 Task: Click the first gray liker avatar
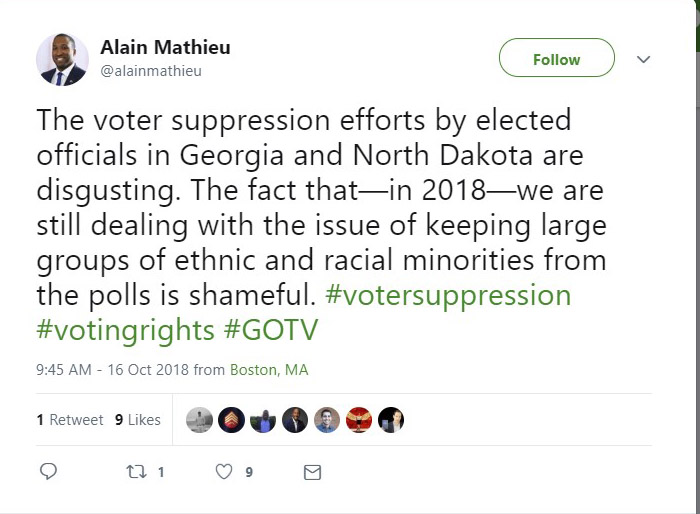coord(199,420)
